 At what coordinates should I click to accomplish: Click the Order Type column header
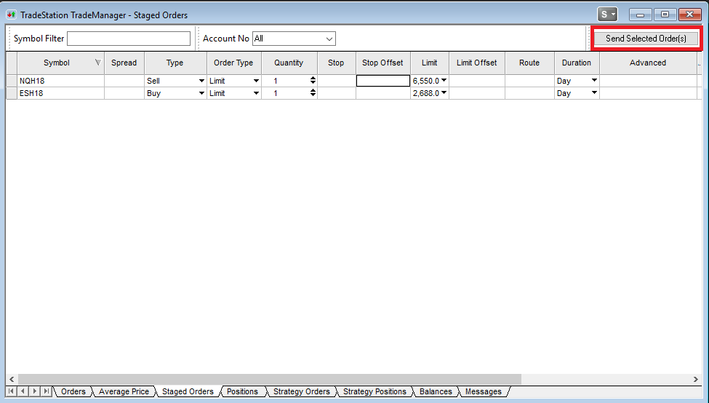234,63
